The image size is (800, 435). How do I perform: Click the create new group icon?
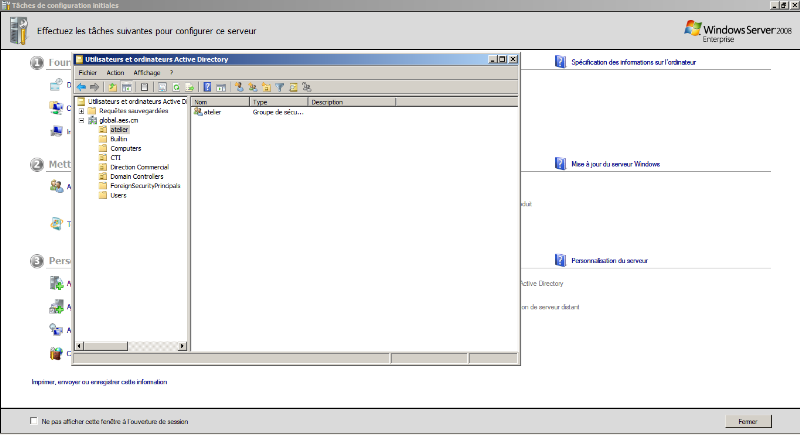tap(253, 87)
